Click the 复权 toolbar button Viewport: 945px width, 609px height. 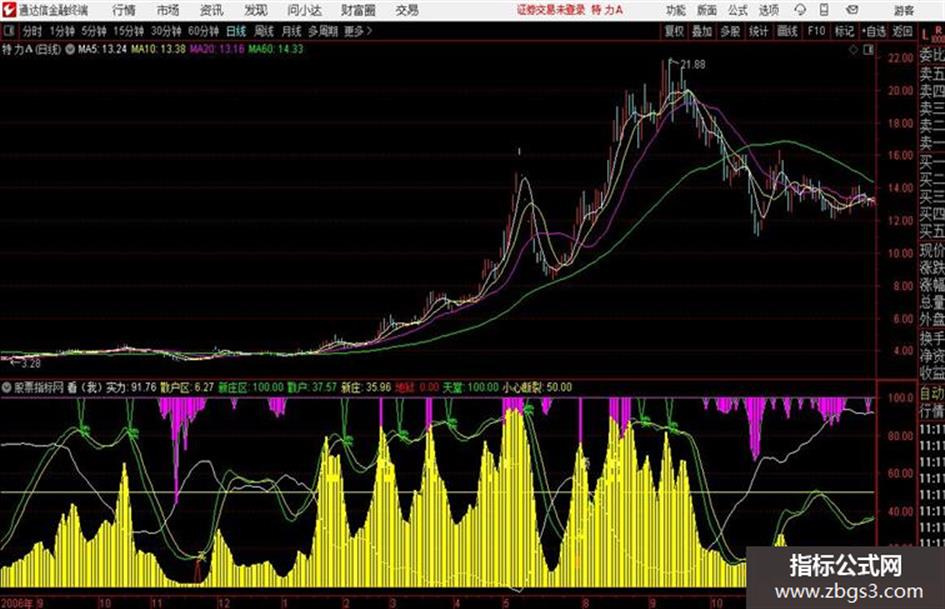pyautogui.click(x=674, y=31)
